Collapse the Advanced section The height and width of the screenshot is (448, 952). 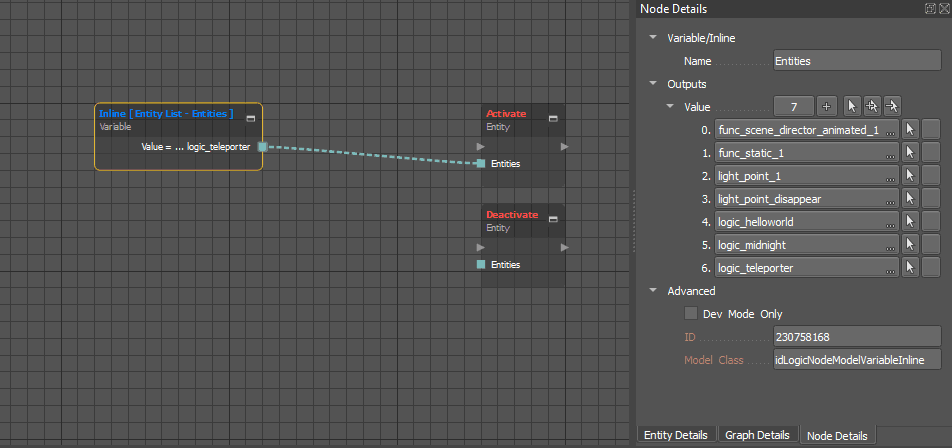coord(653,290)
